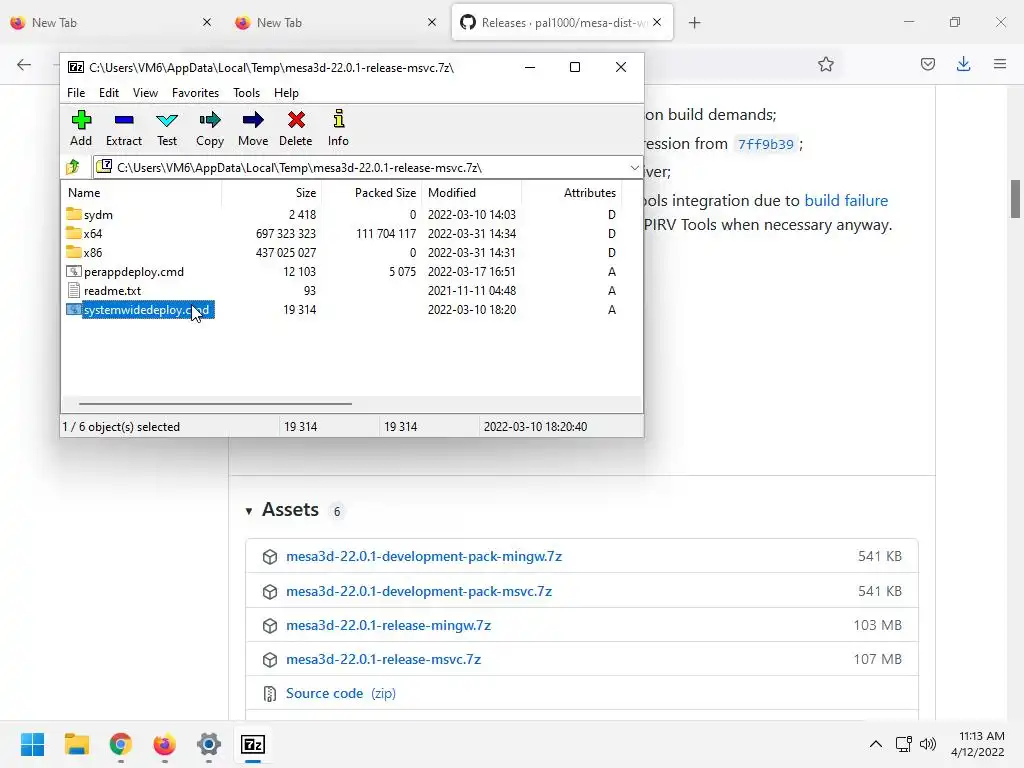1024x768 pixels.
Task: Click the Add toolbar icon in 7-Zip
Action: pyautogui.click(x=81, y=128)
